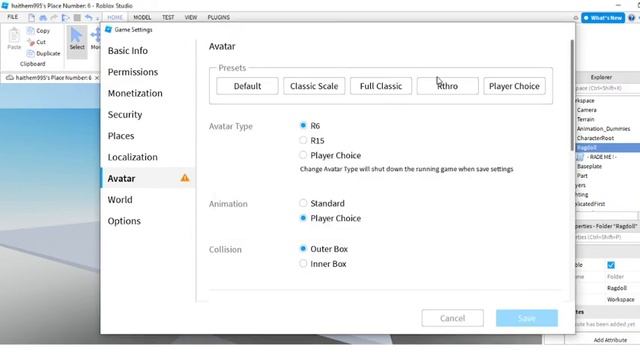Apply the Full Classic preset
The image size is (640, 360).
click(x=381, y=86)
